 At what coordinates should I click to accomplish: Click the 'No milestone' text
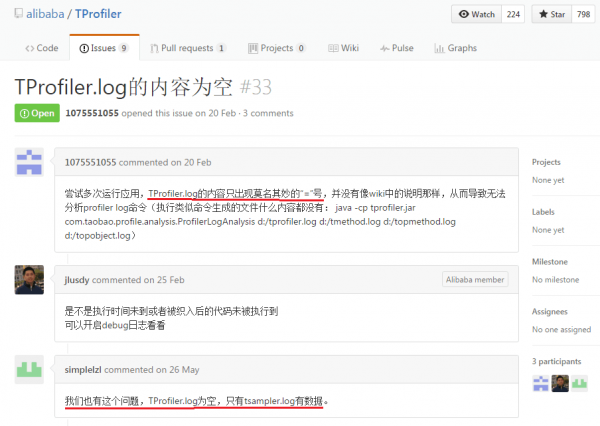coord(555,280)
